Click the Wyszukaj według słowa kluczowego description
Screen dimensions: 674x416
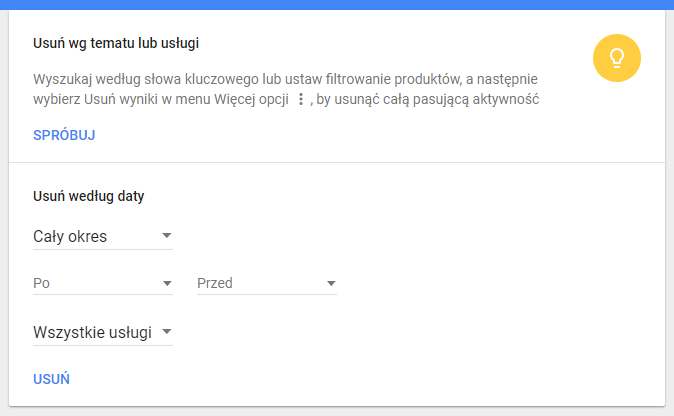tap(286, 89)
